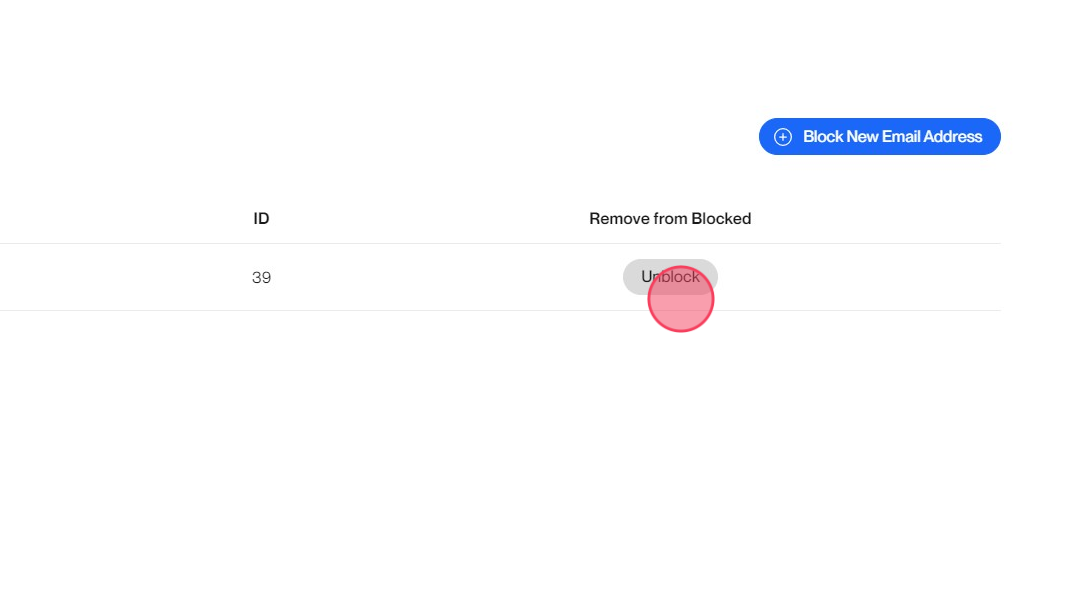Click Block New Email Address button
Screen dimensions: 1076x601
(879, 137)
